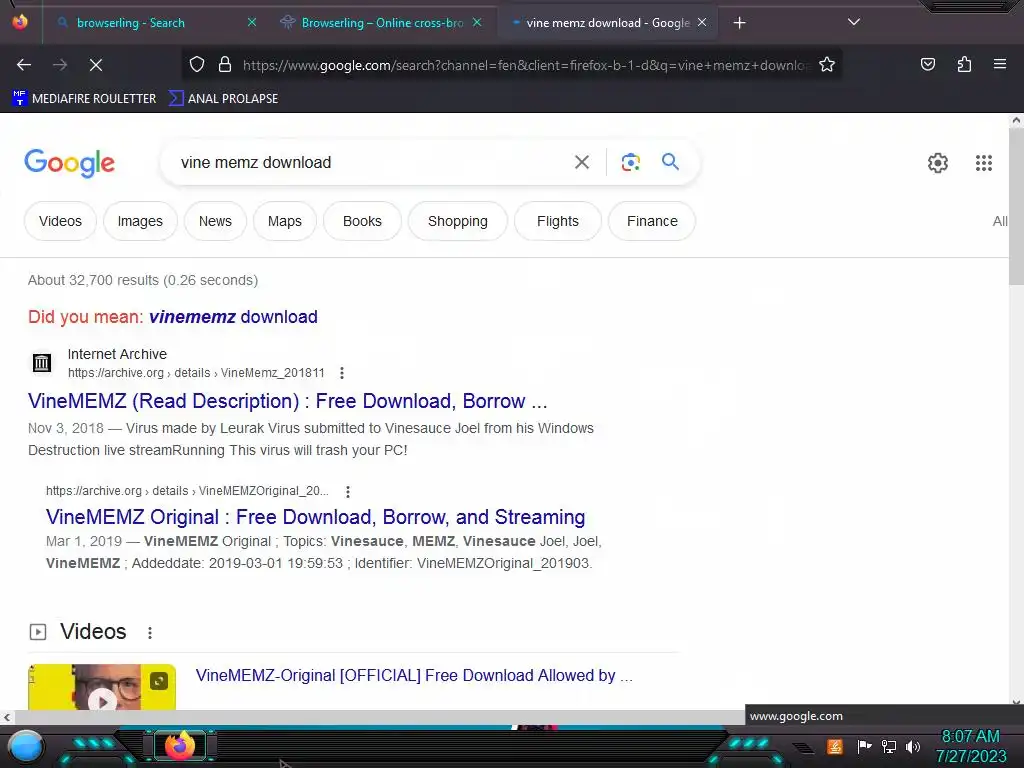Close the browserling - Search tab

coord(251,22)
